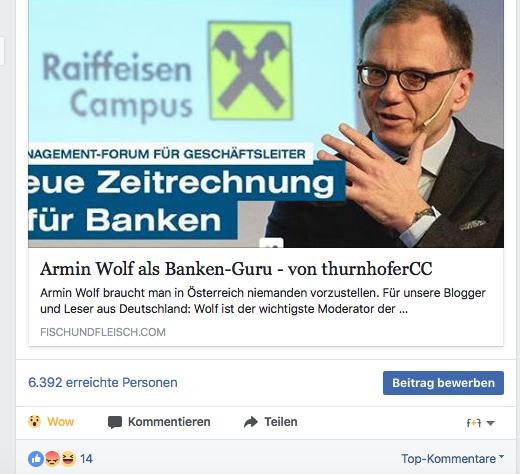
Task: Click the angry face reaction icon
Action: (52, 459)
